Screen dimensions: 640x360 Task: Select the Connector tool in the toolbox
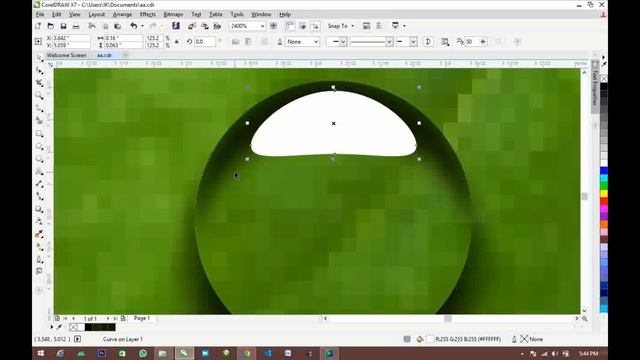[39, 197]
